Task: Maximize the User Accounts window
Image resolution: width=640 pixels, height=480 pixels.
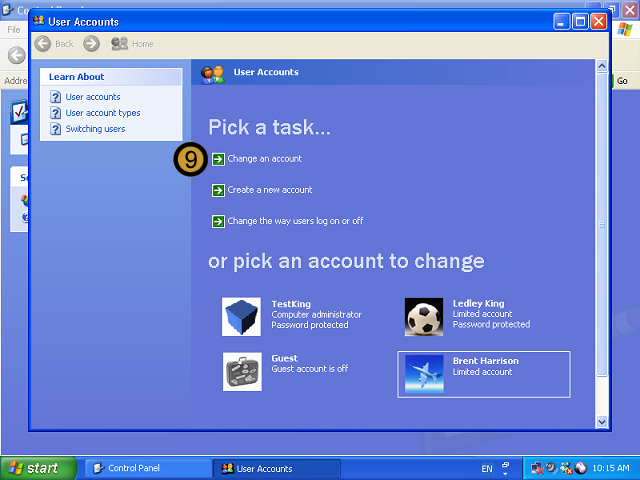Action: [x=580, y=22]
